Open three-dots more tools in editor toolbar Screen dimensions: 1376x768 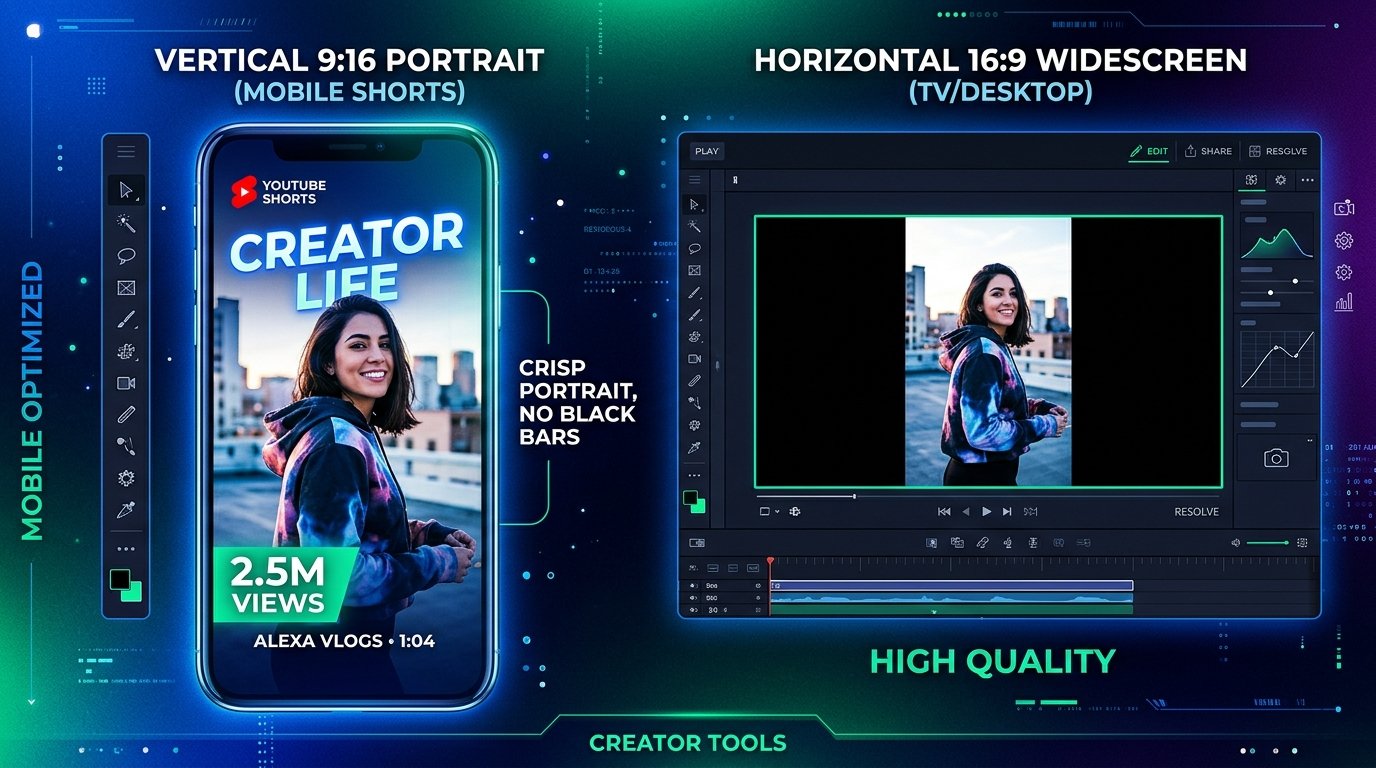[x=695, y=475]
